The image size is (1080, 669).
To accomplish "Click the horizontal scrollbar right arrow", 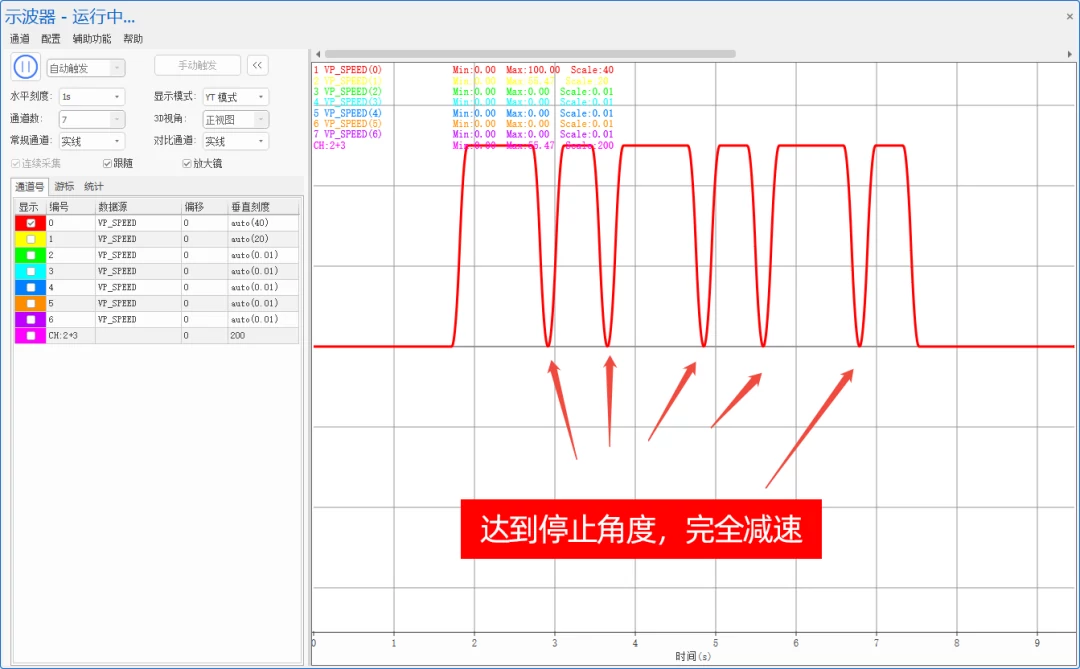I will pos(1070,54).
